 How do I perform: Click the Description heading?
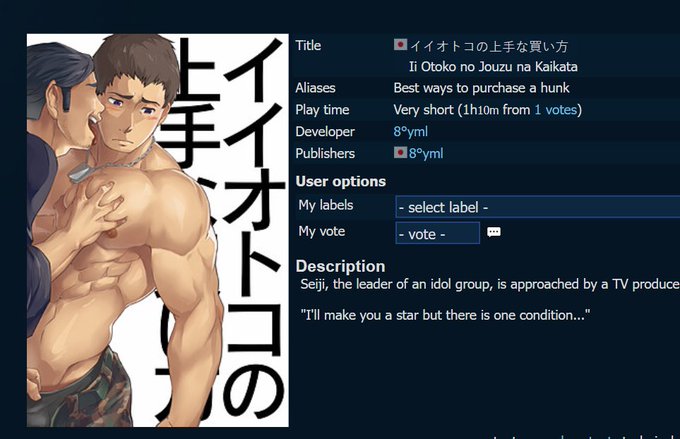[340, 266]
